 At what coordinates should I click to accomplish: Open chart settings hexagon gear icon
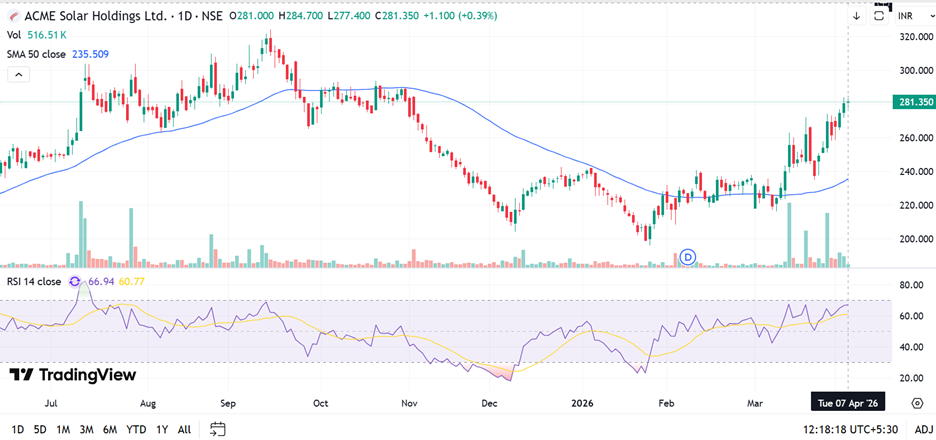[x=917, y=402]
